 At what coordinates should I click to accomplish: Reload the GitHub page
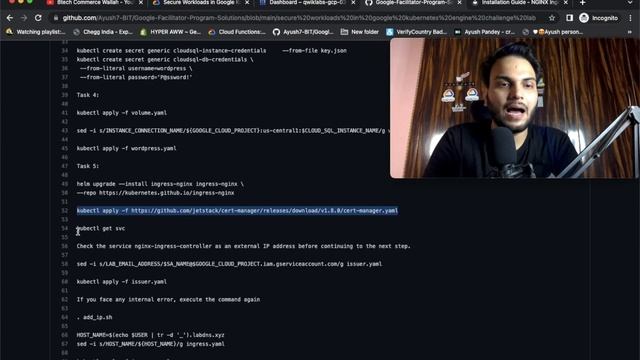38,18
